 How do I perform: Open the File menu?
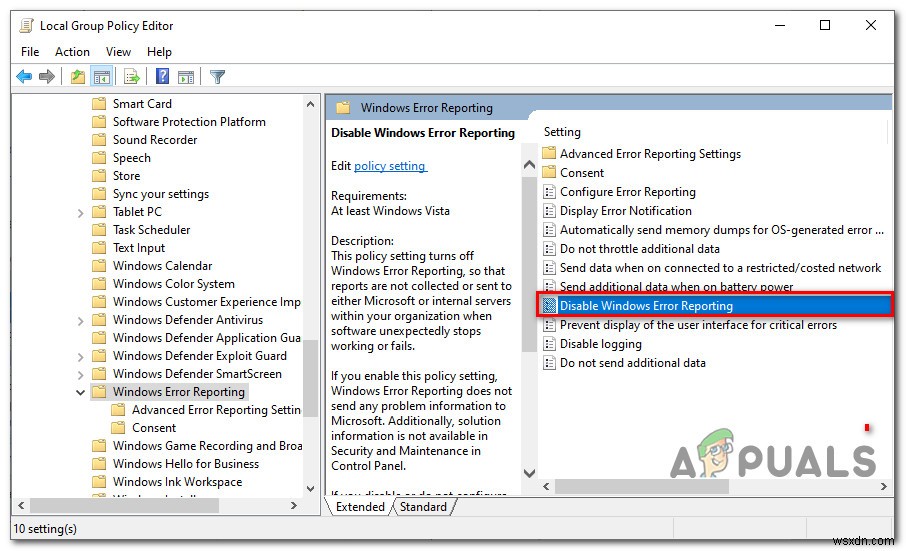pyautogui.click(x=30, y=52)
